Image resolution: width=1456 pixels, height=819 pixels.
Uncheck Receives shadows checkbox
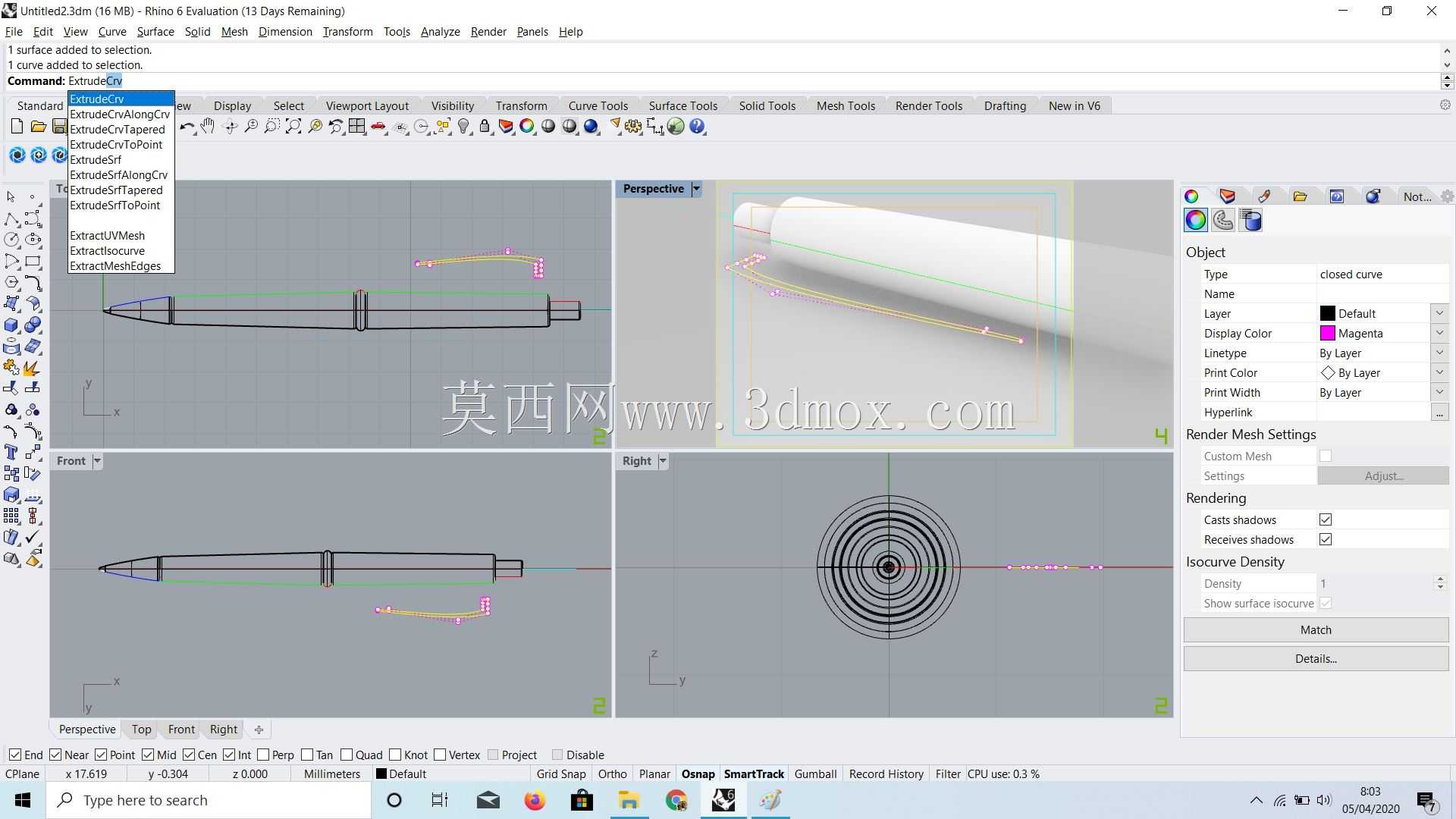1326,539
